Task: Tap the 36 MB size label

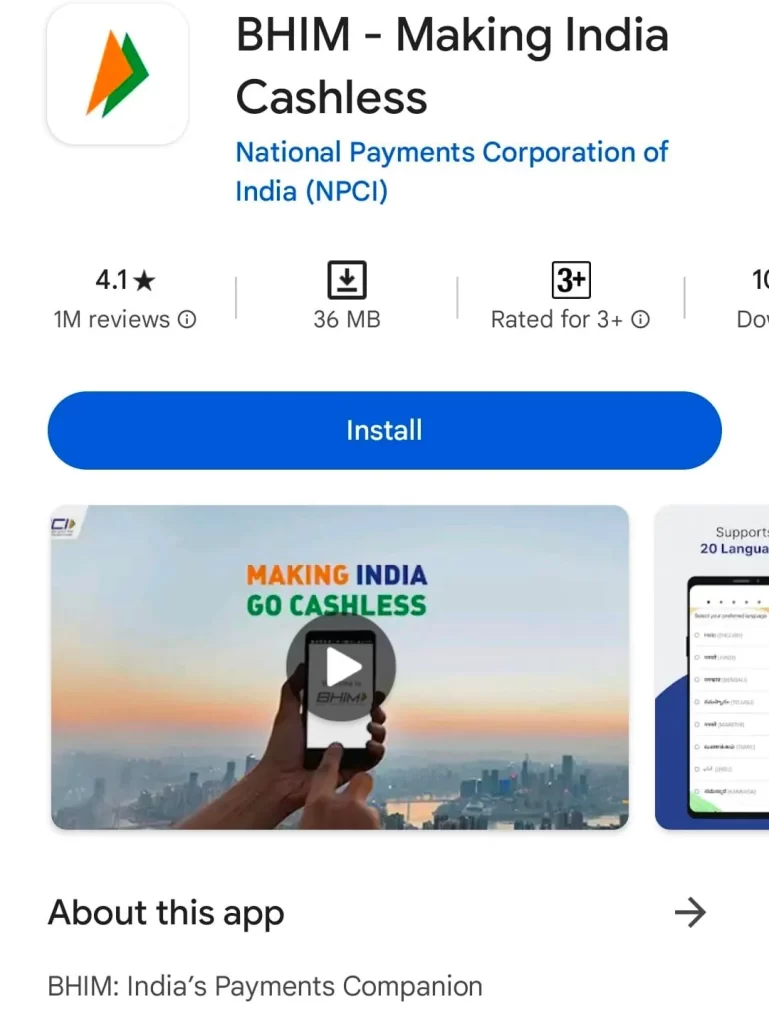Action: (x=347, y=319)
